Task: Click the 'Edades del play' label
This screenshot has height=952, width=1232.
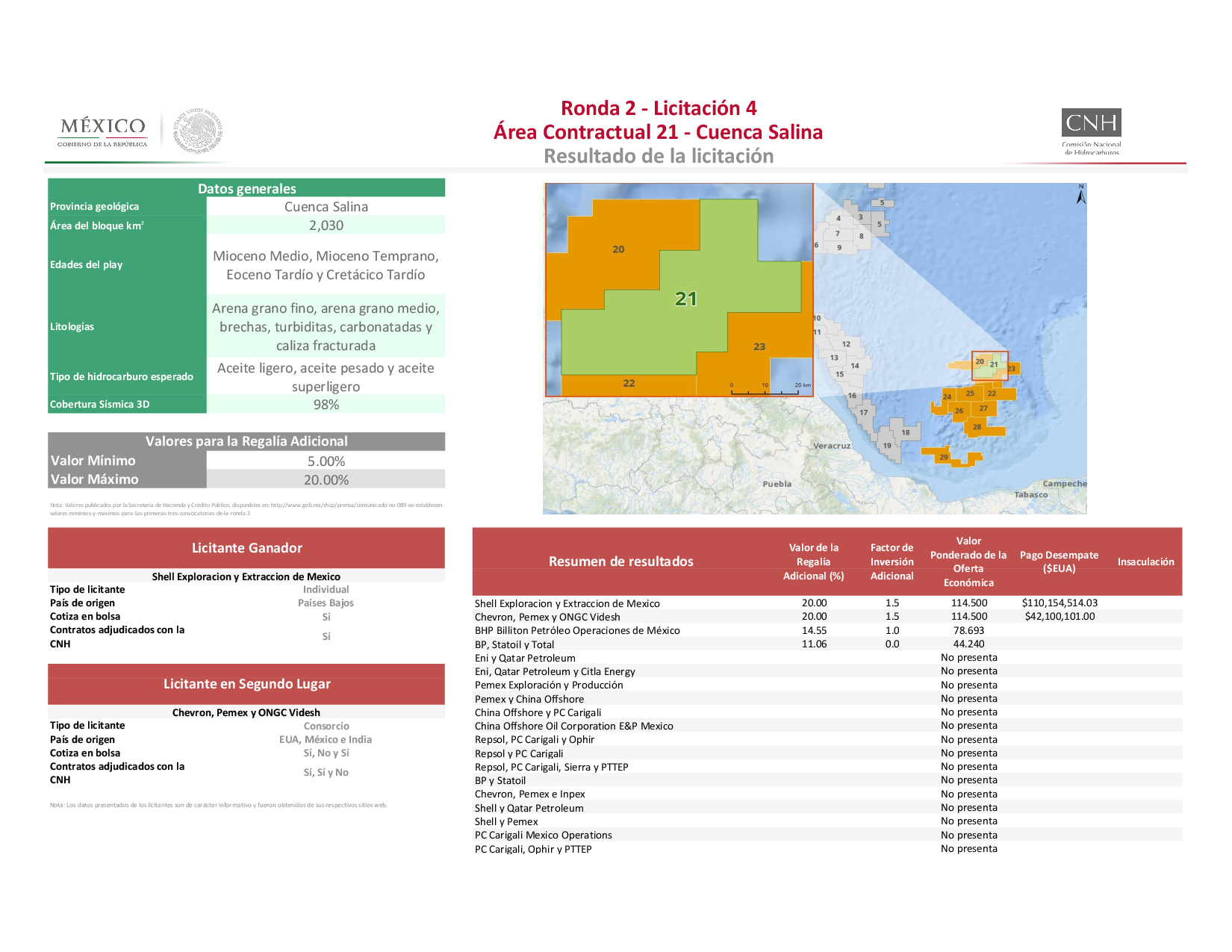Action: [x=87, y=264]
